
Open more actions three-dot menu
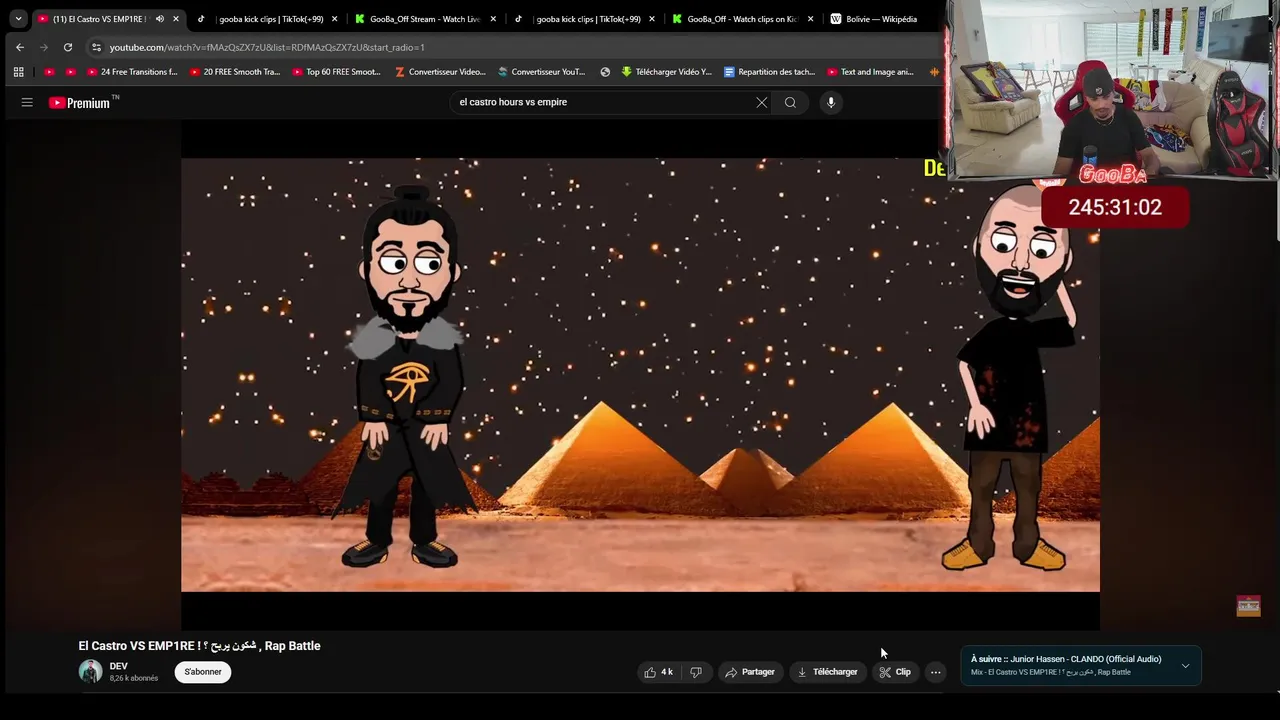(x=935, y=672)
